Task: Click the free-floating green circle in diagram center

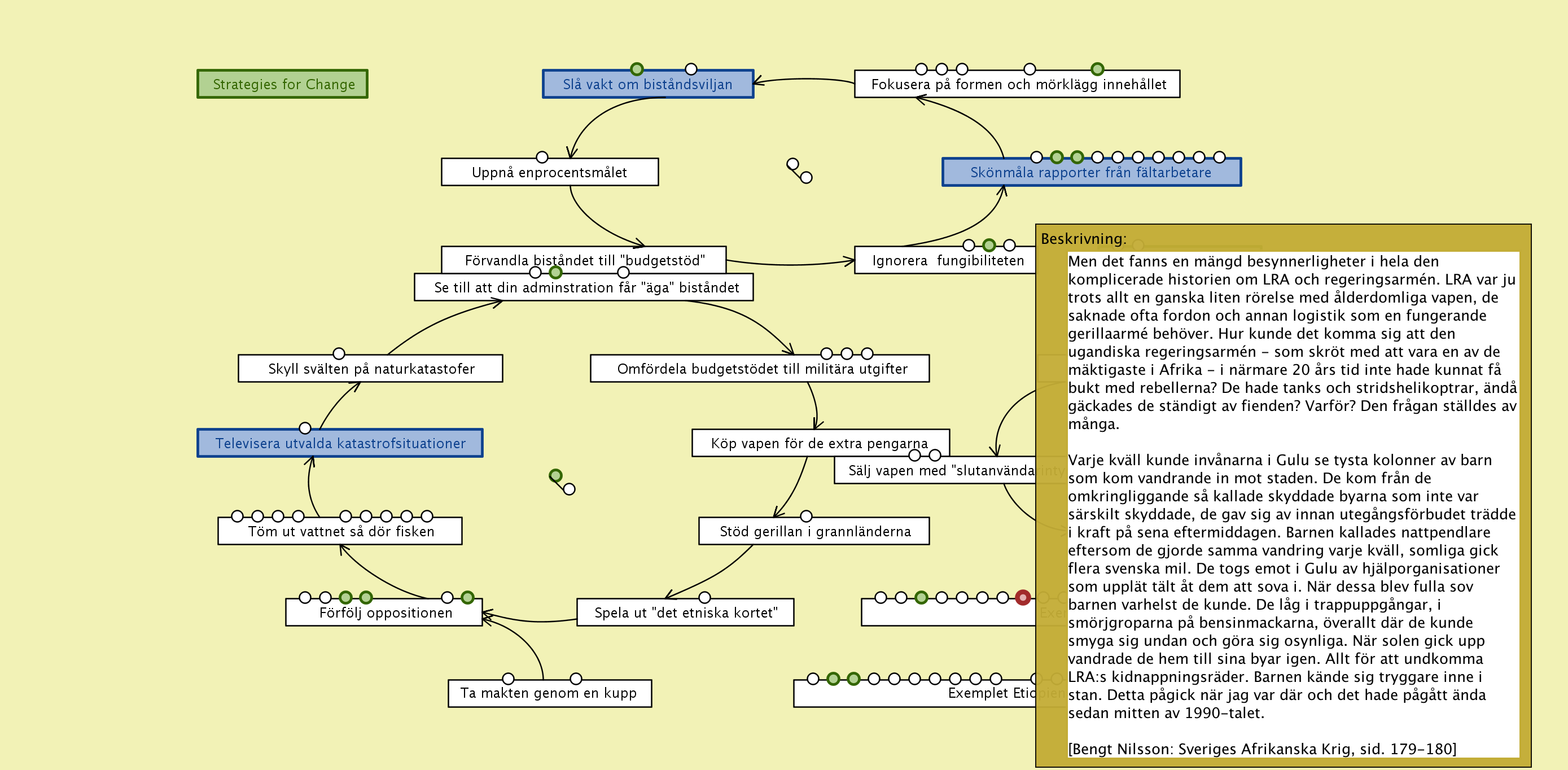Action: point(555,475)
